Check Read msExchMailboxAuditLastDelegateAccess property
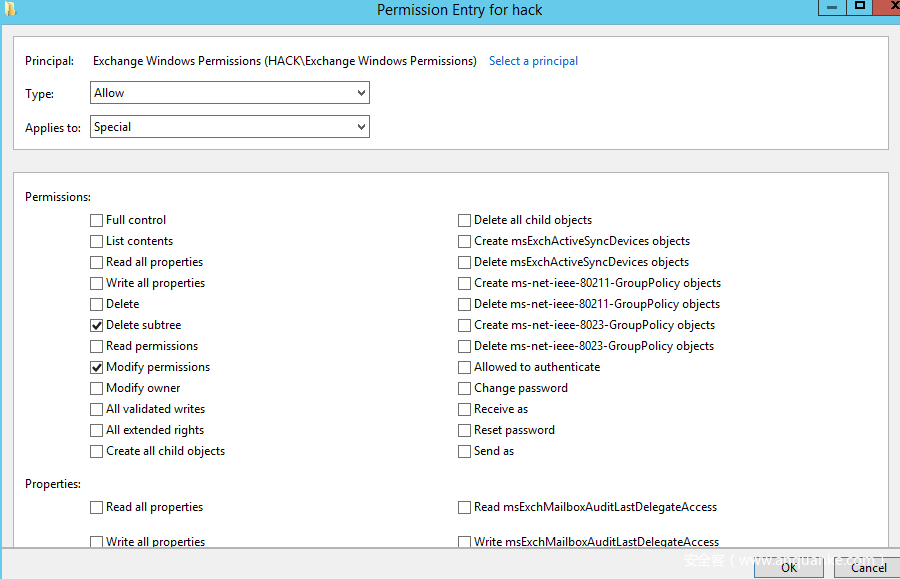Image resolution: width=900 pixels, height=579 pixels. point(465,507)
